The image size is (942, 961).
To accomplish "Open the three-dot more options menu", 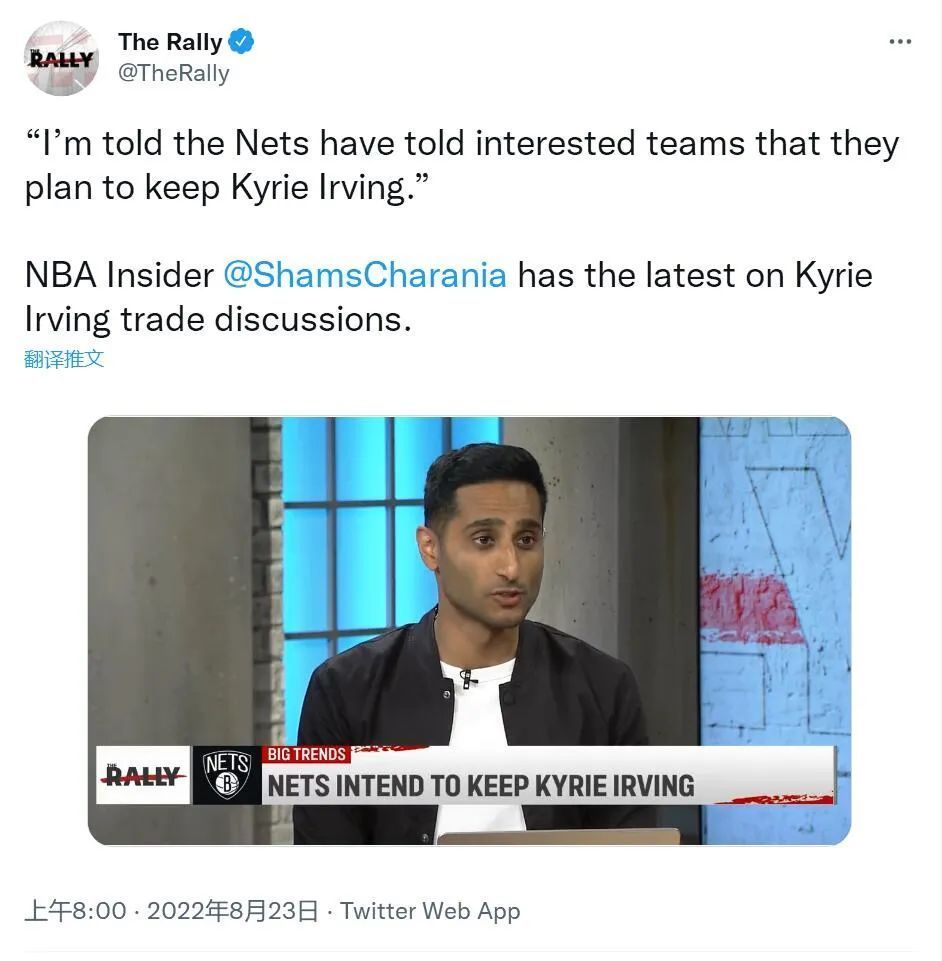I will click(900, 42).
